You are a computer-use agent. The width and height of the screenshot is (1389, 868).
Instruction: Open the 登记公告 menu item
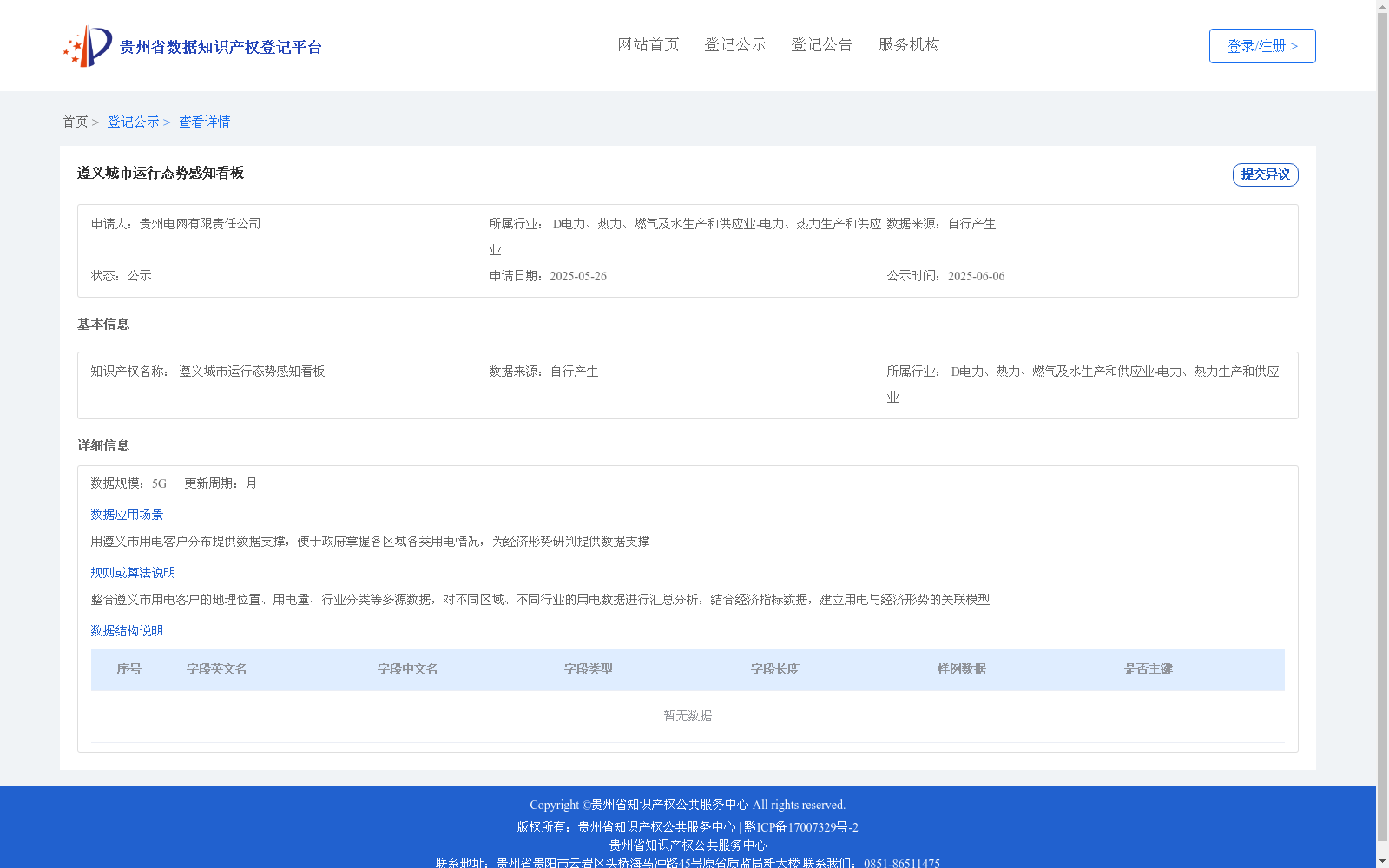pyautogui.click(x=822, y=44)
